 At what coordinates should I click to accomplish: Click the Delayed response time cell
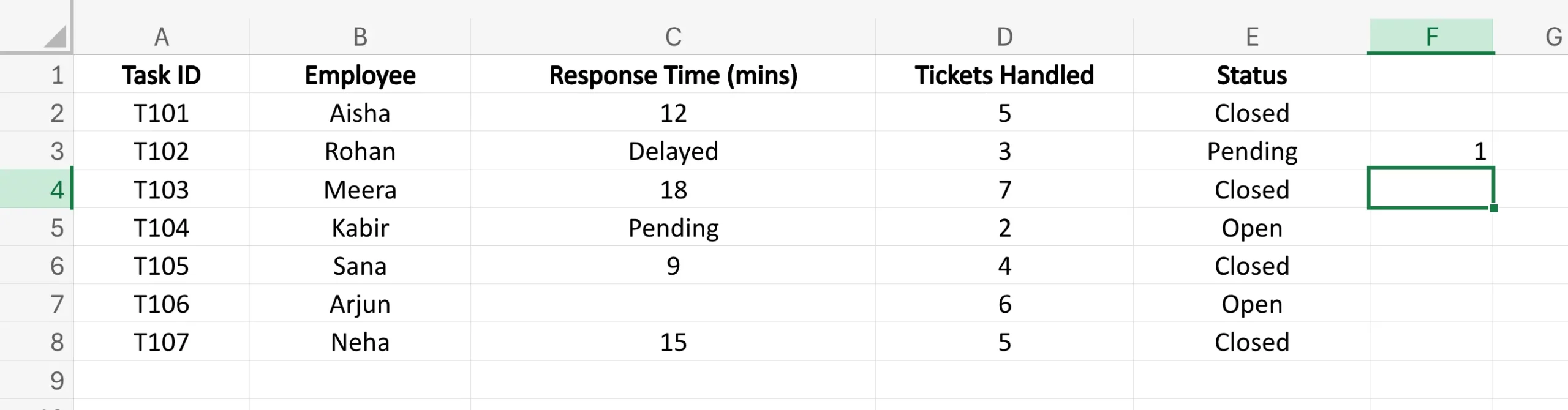673,151
